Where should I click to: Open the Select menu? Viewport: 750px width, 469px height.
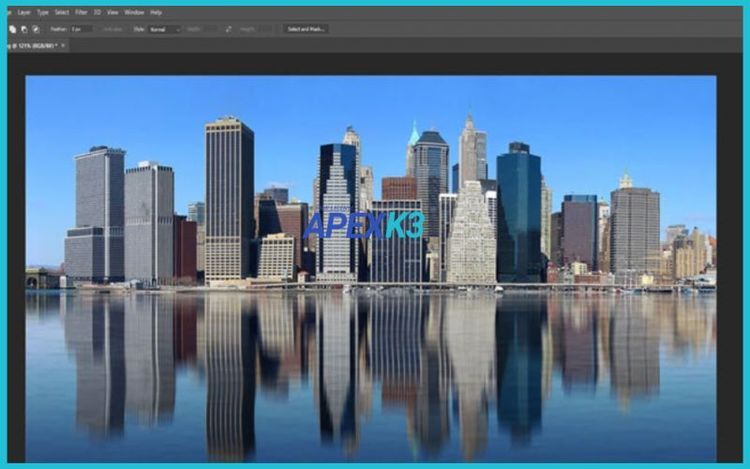pos(62,12)
